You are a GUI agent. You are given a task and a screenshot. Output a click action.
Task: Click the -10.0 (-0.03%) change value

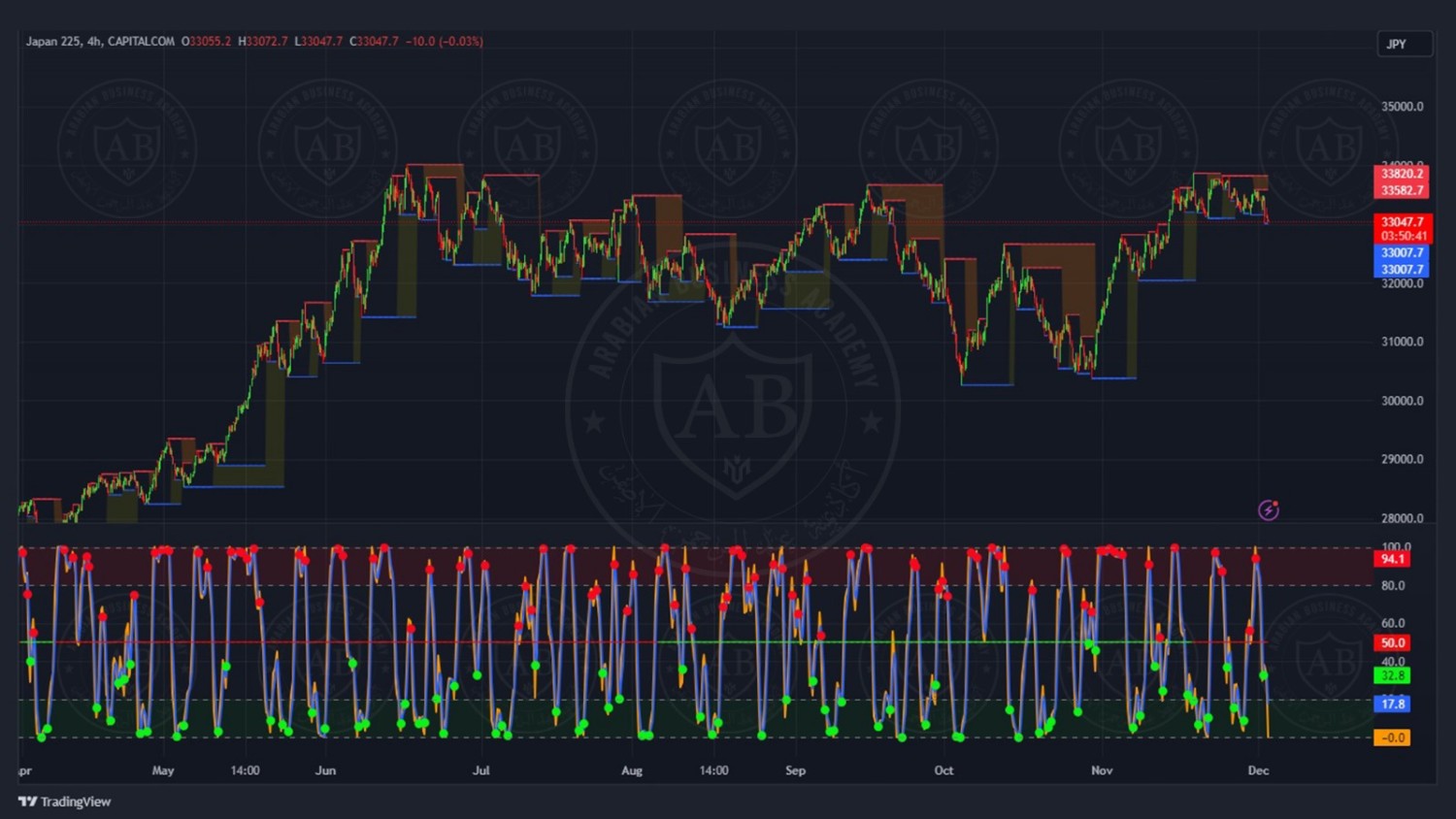[x=444, y=42]
